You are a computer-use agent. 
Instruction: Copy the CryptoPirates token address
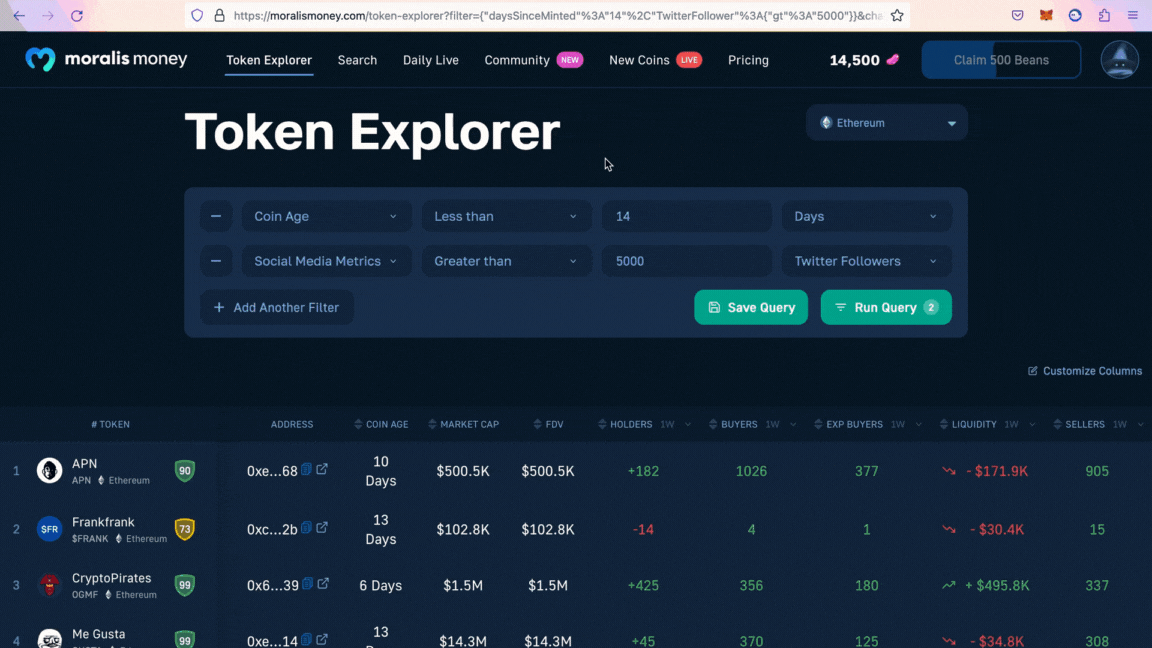[308, 583]
